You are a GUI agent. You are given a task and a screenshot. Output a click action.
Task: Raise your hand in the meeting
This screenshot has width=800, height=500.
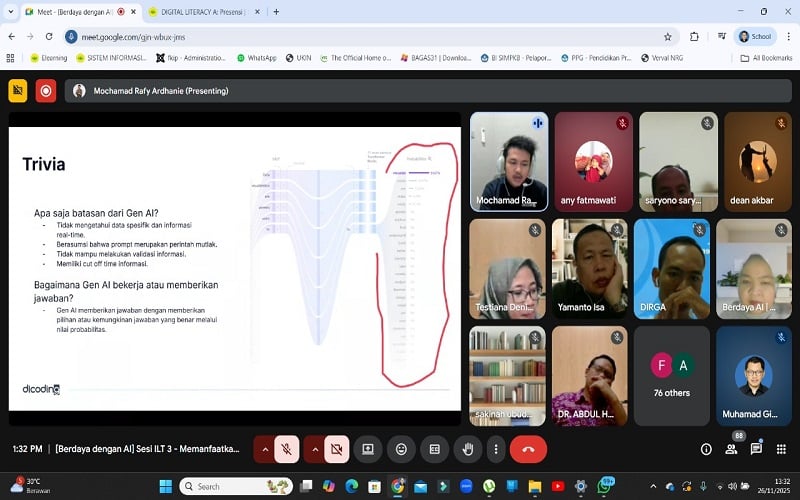(466, 449)
